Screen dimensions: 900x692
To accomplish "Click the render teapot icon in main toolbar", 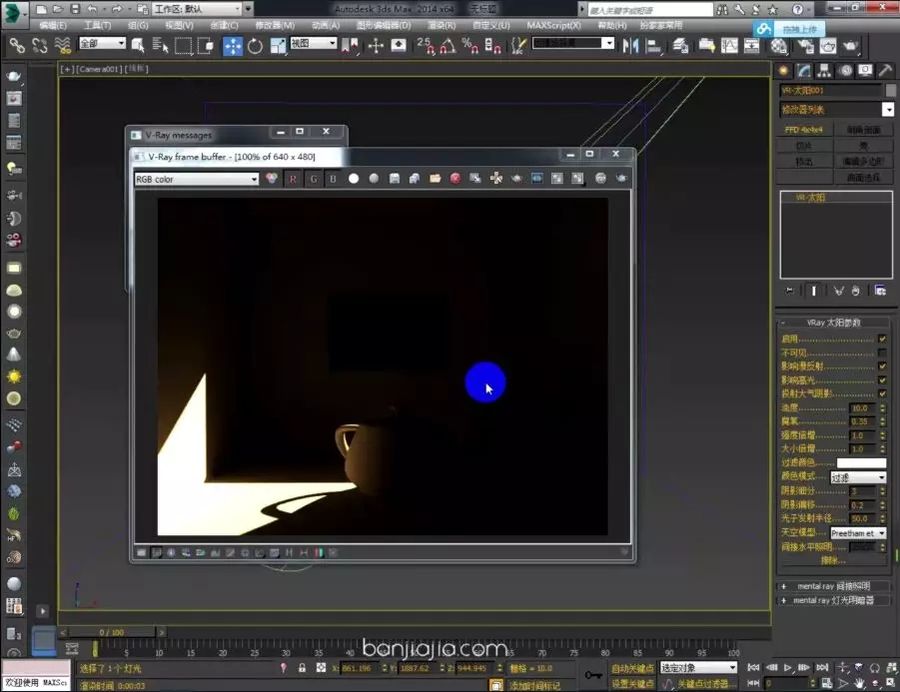I will click(850, 46).
